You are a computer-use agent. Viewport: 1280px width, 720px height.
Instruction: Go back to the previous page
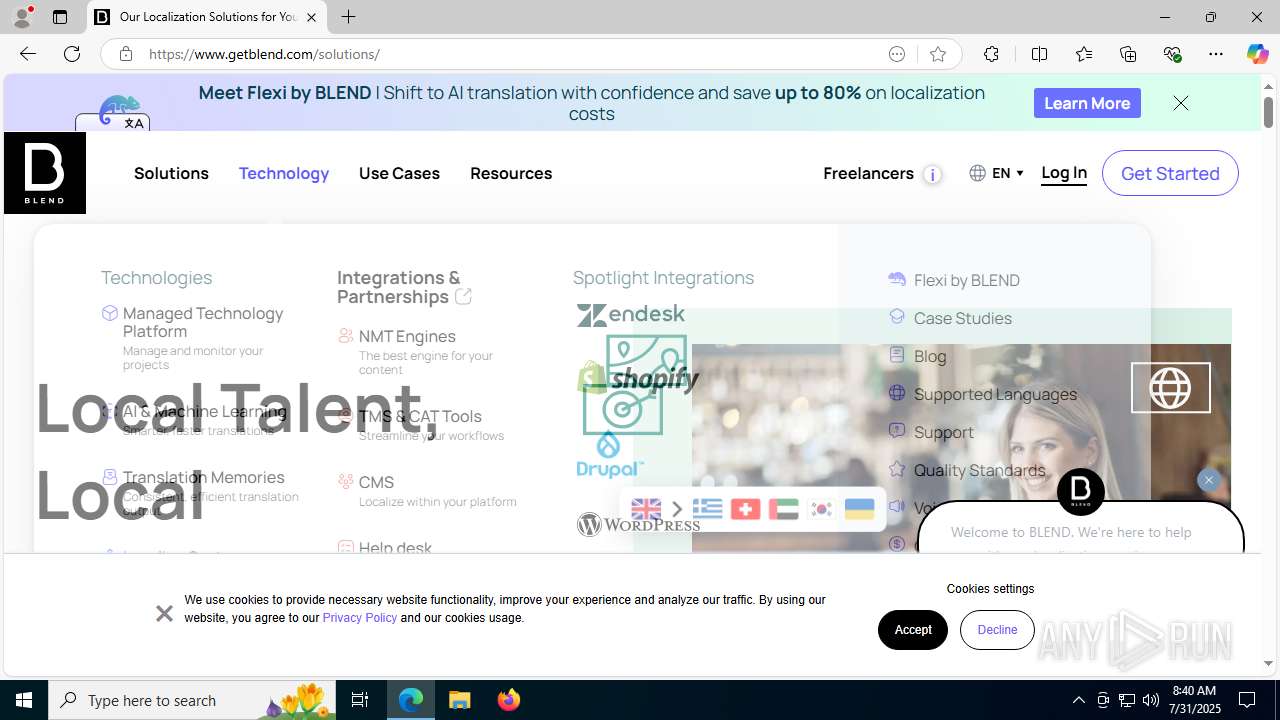click(28, 54)
